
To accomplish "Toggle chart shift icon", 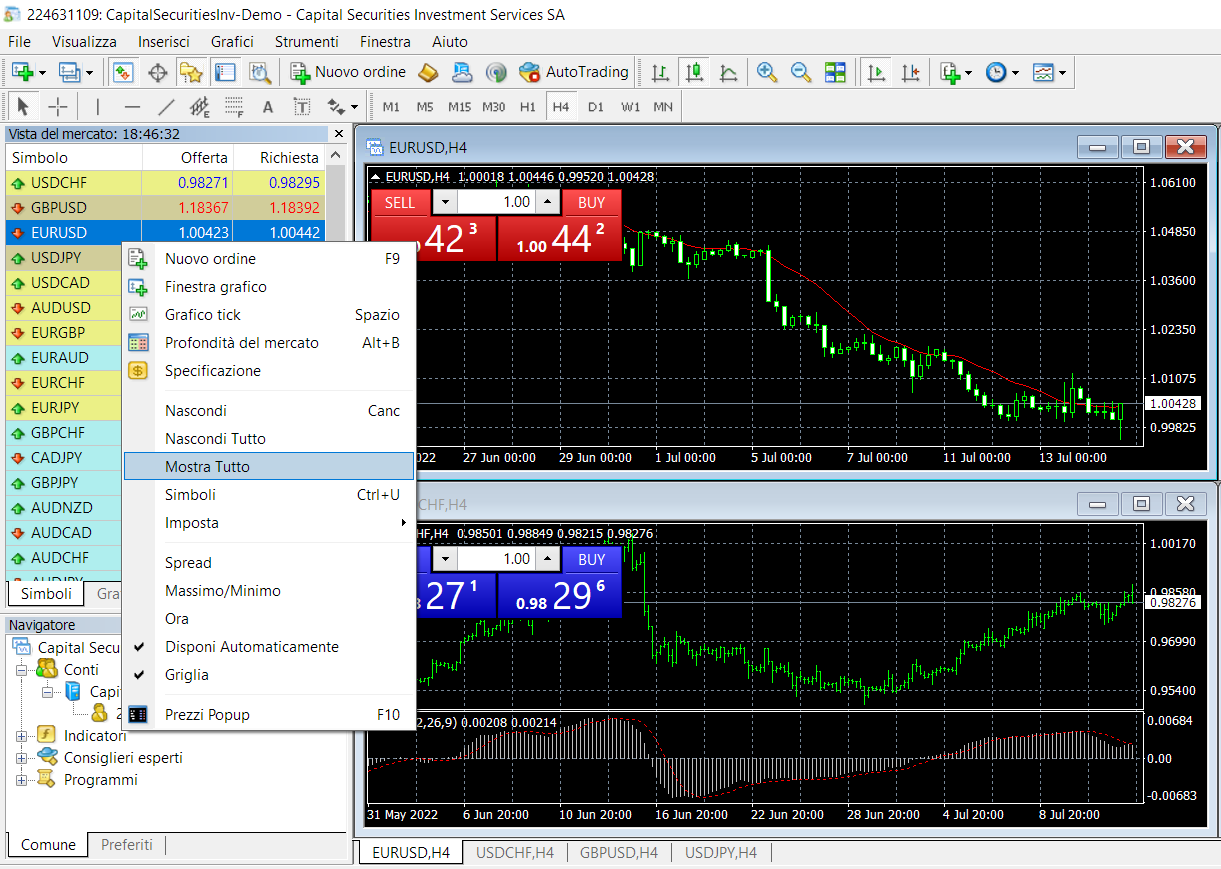I will coord(910,72).
